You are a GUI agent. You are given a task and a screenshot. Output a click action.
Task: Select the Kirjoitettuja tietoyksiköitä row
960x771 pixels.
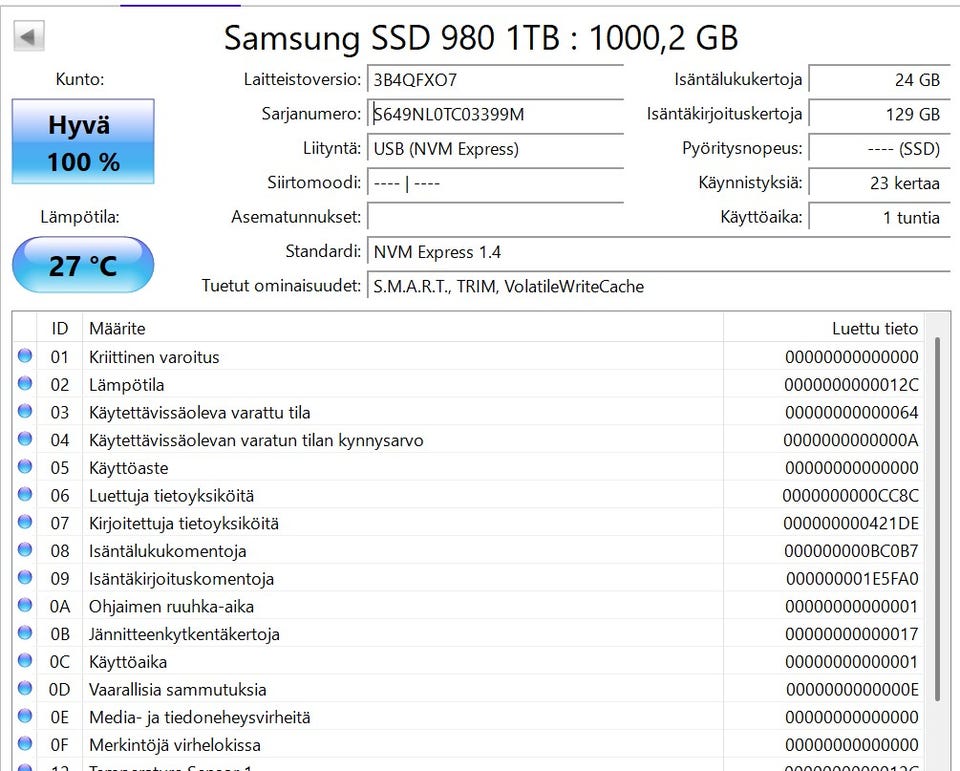coord(400,523)
